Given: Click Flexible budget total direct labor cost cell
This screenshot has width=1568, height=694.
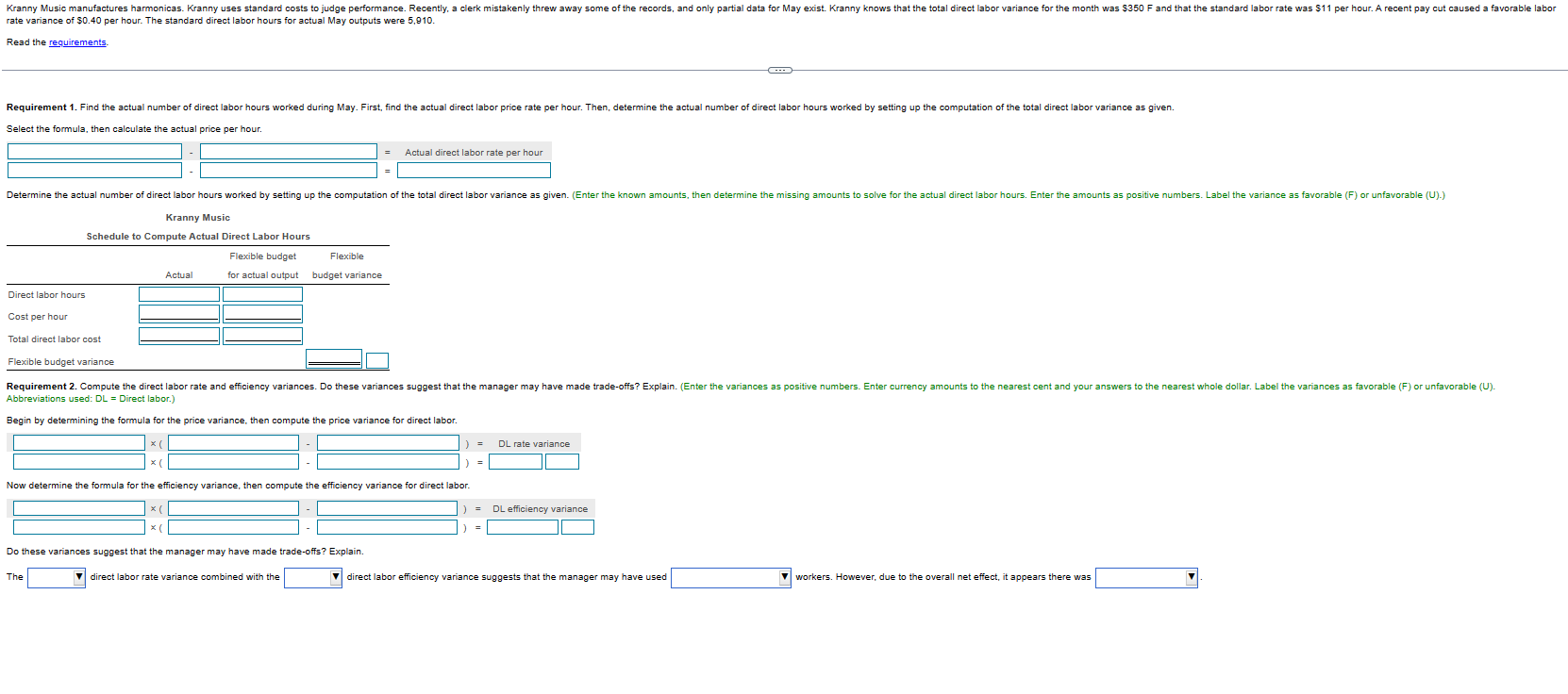Looking at the screenshot, I should click(x=262, y=336).
